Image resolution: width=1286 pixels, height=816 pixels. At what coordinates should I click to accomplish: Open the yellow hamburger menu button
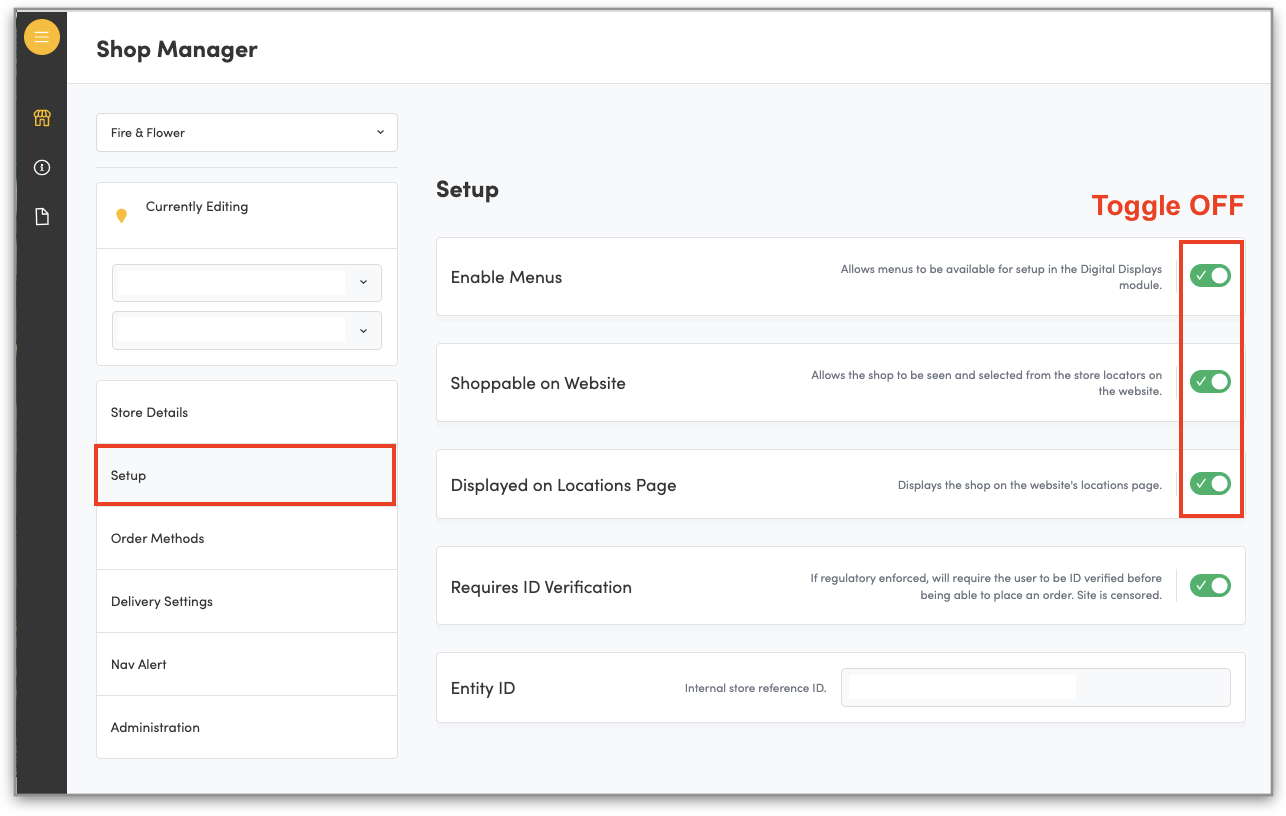(42, 38)
